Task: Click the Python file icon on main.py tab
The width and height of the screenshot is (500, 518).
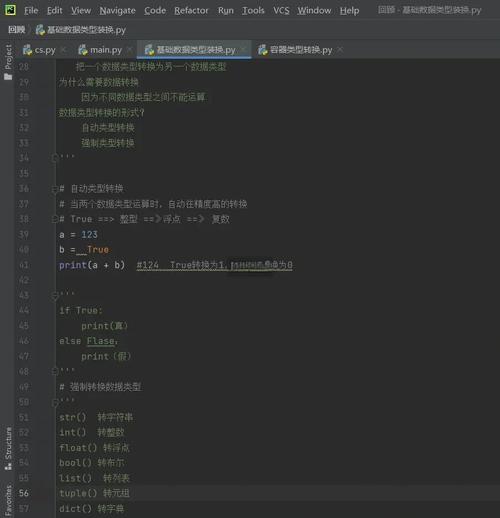Action: (83, 50)
